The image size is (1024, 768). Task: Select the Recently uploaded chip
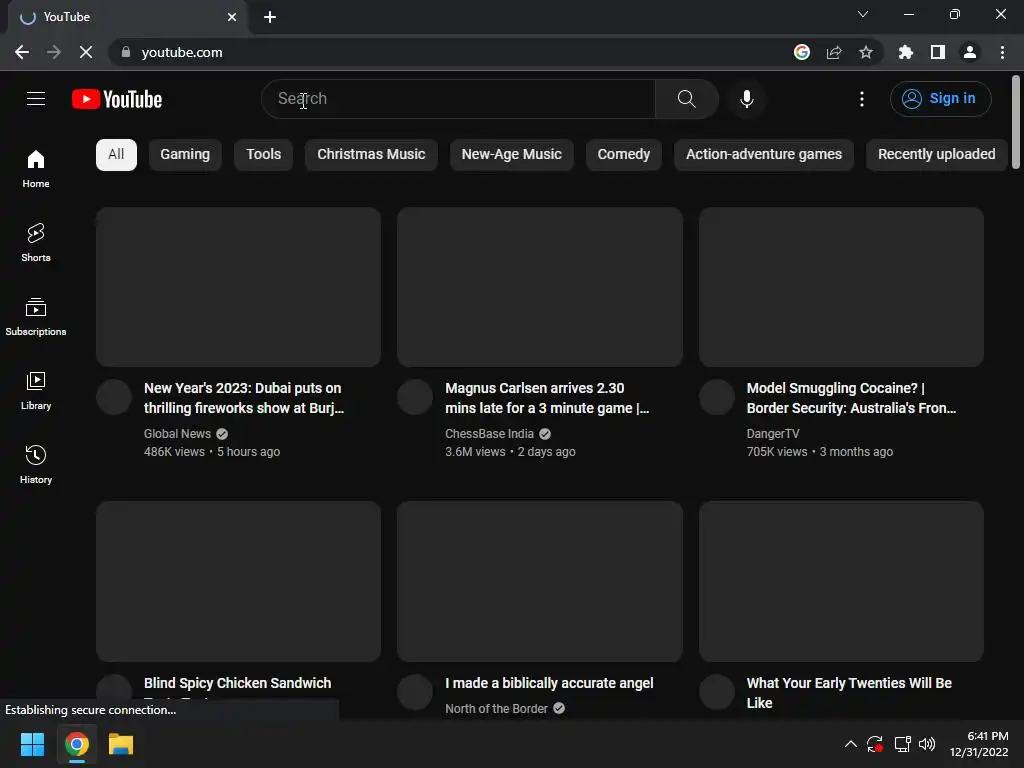click(x=936, y=155)
